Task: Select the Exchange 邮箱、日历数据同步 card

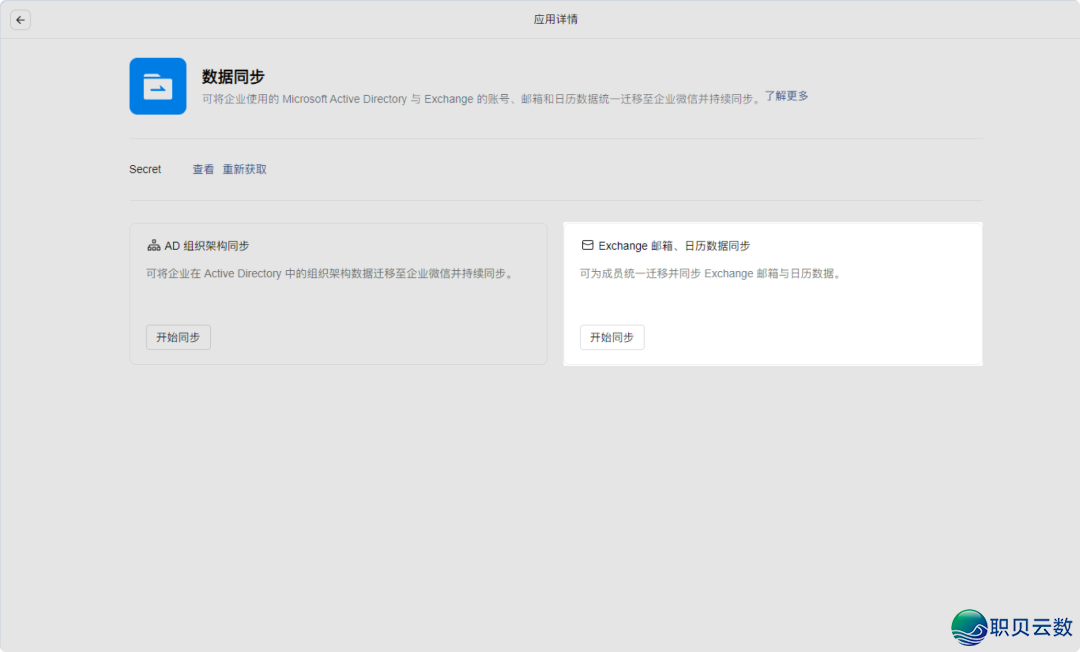Action: (772, 293)
